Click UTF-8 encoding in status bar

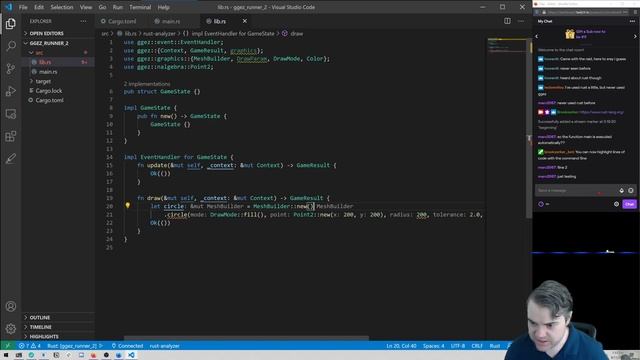(458, 346)
